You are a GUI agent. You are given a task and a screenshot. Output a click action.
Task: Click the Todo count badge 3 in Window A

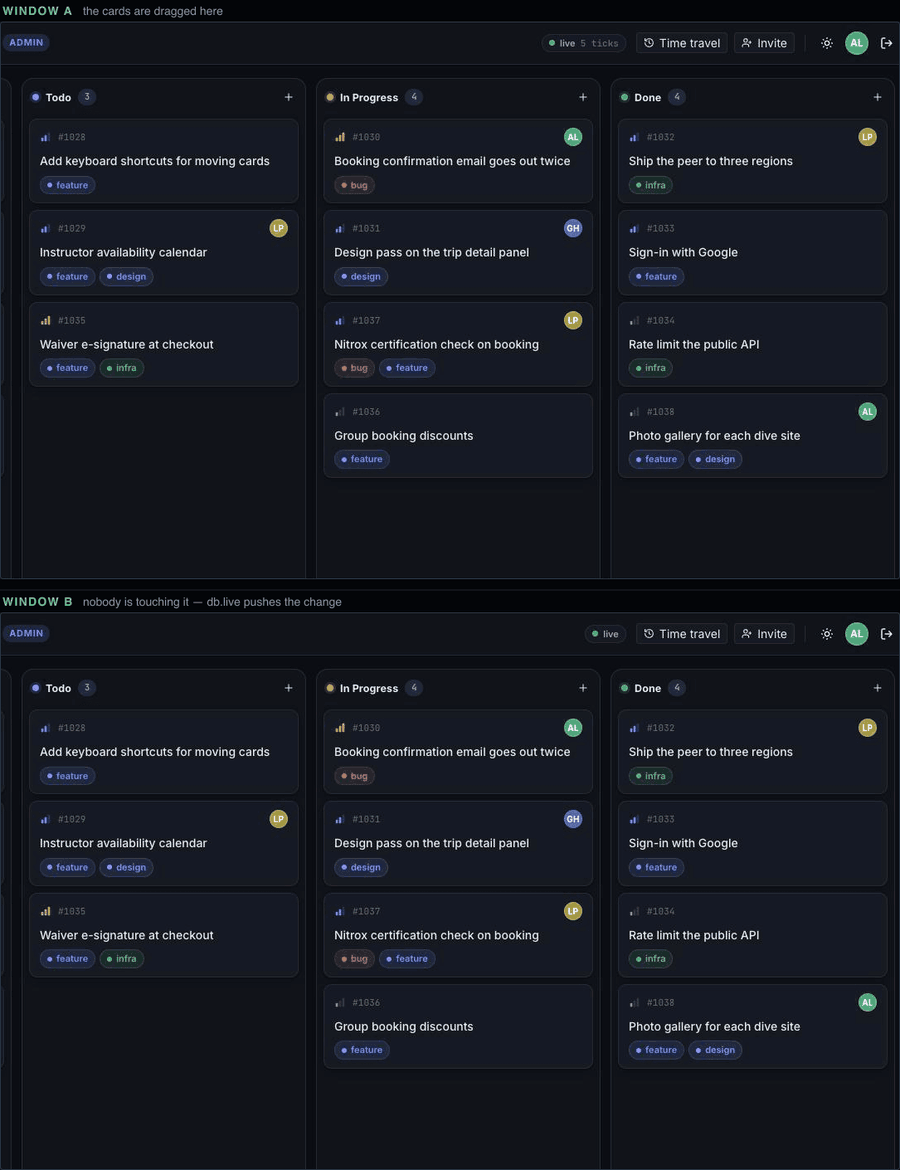click(87, 97)
